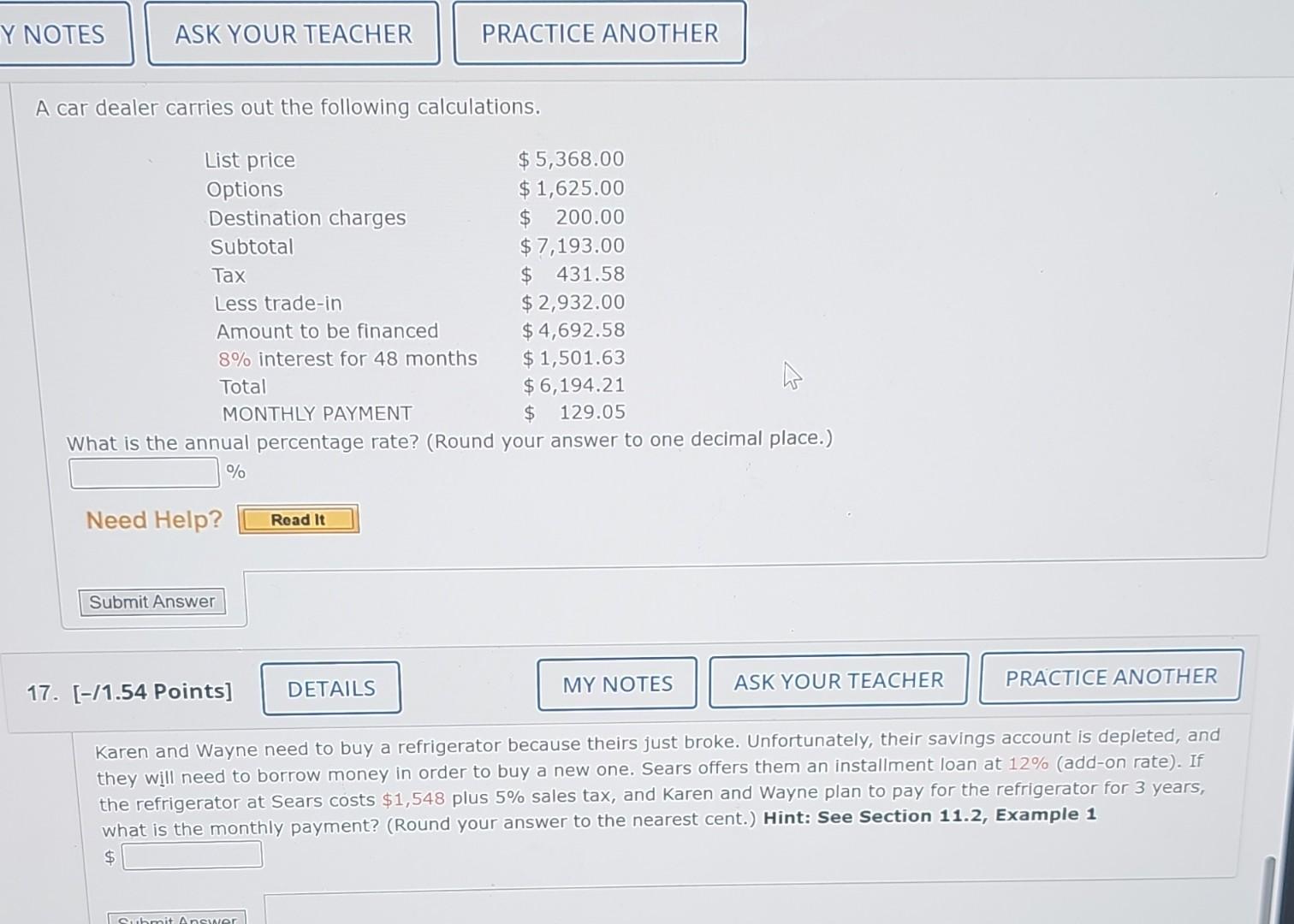Open ASK YOUR TEACHER at the top
The width and height of the screenshot is (1294, 924).
point(293,33)
